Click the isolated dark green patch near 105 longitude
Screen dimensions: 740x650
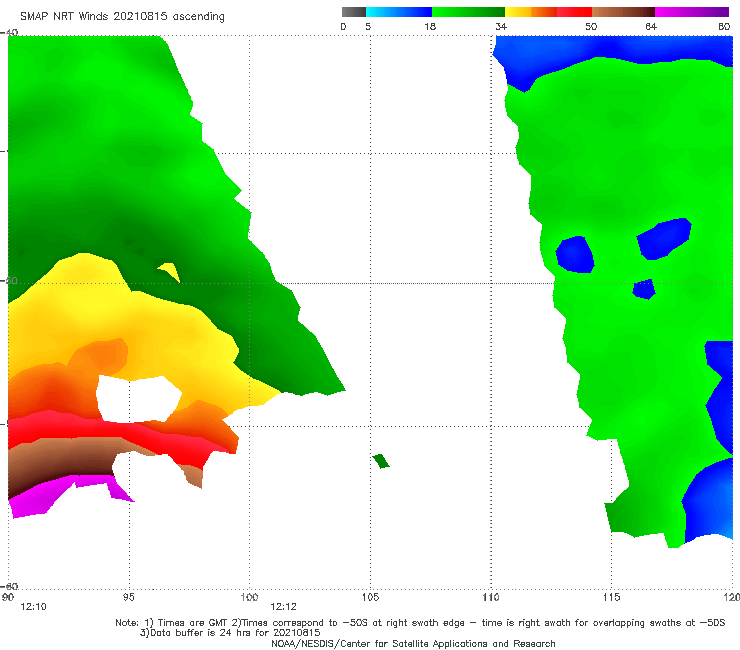[x=381, y=461]
